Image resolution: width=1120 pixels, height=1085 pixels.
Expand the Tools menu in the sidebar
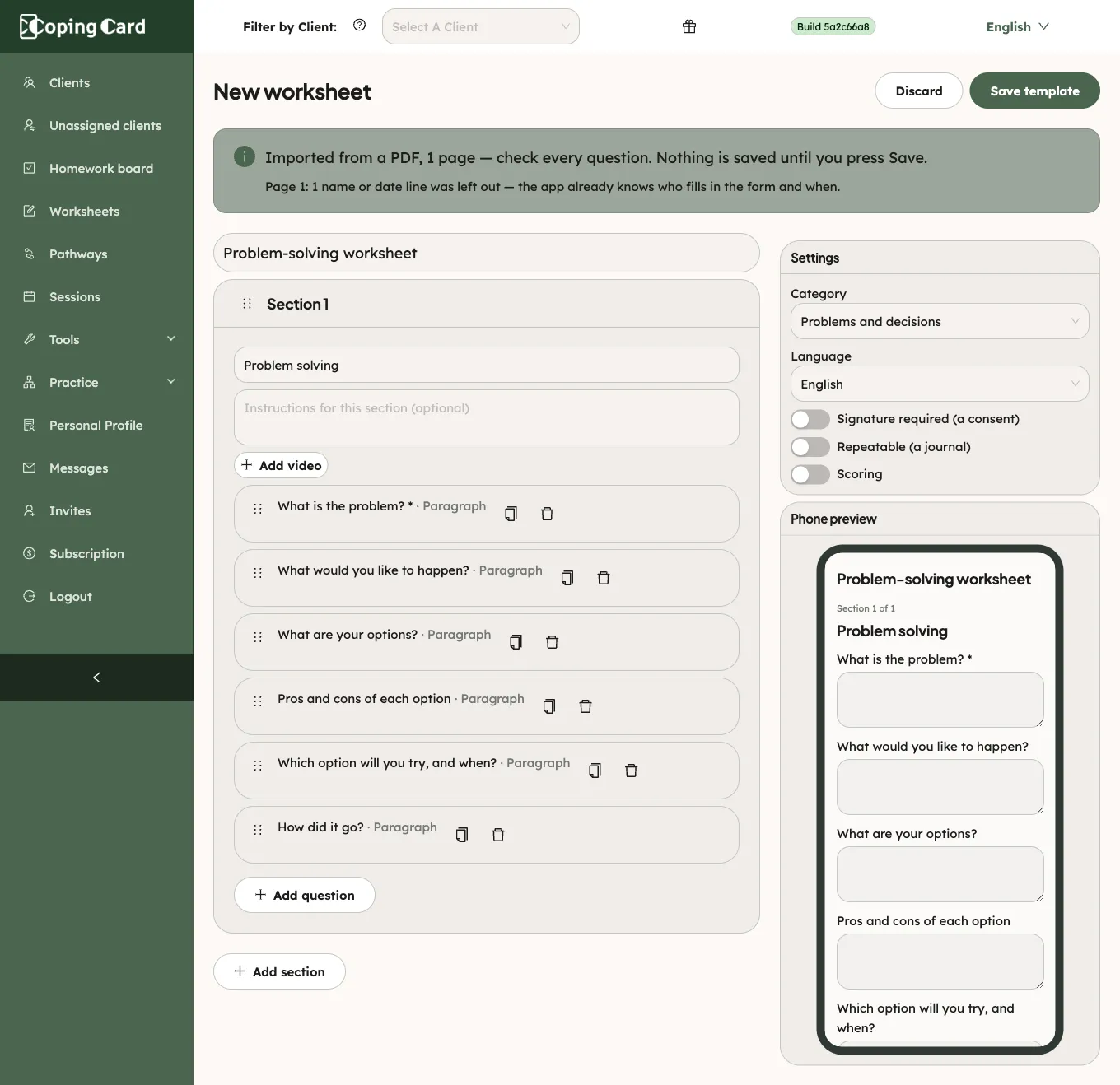coord(96,339)
